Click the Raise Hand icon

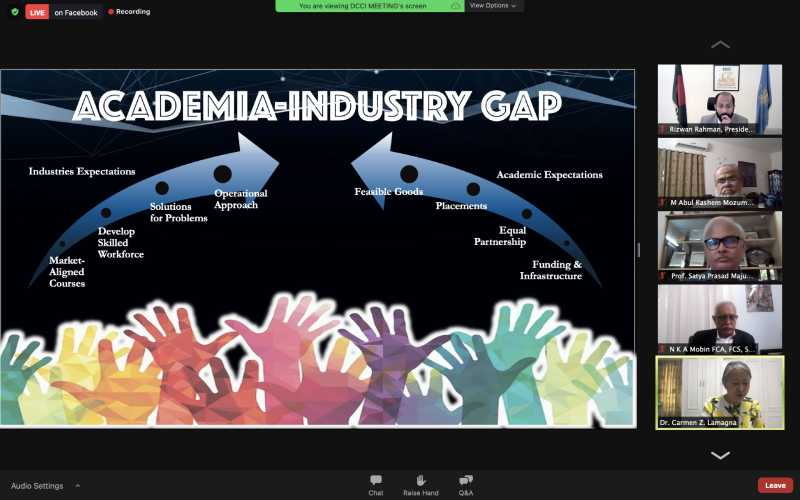coord(421,484)
